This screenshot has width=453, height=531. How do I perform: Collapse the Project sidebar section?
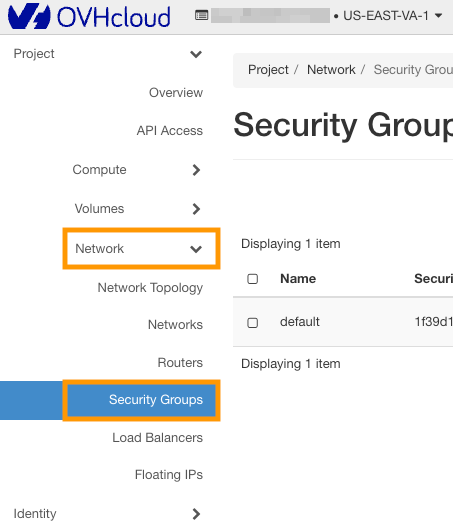click(108, 54)
